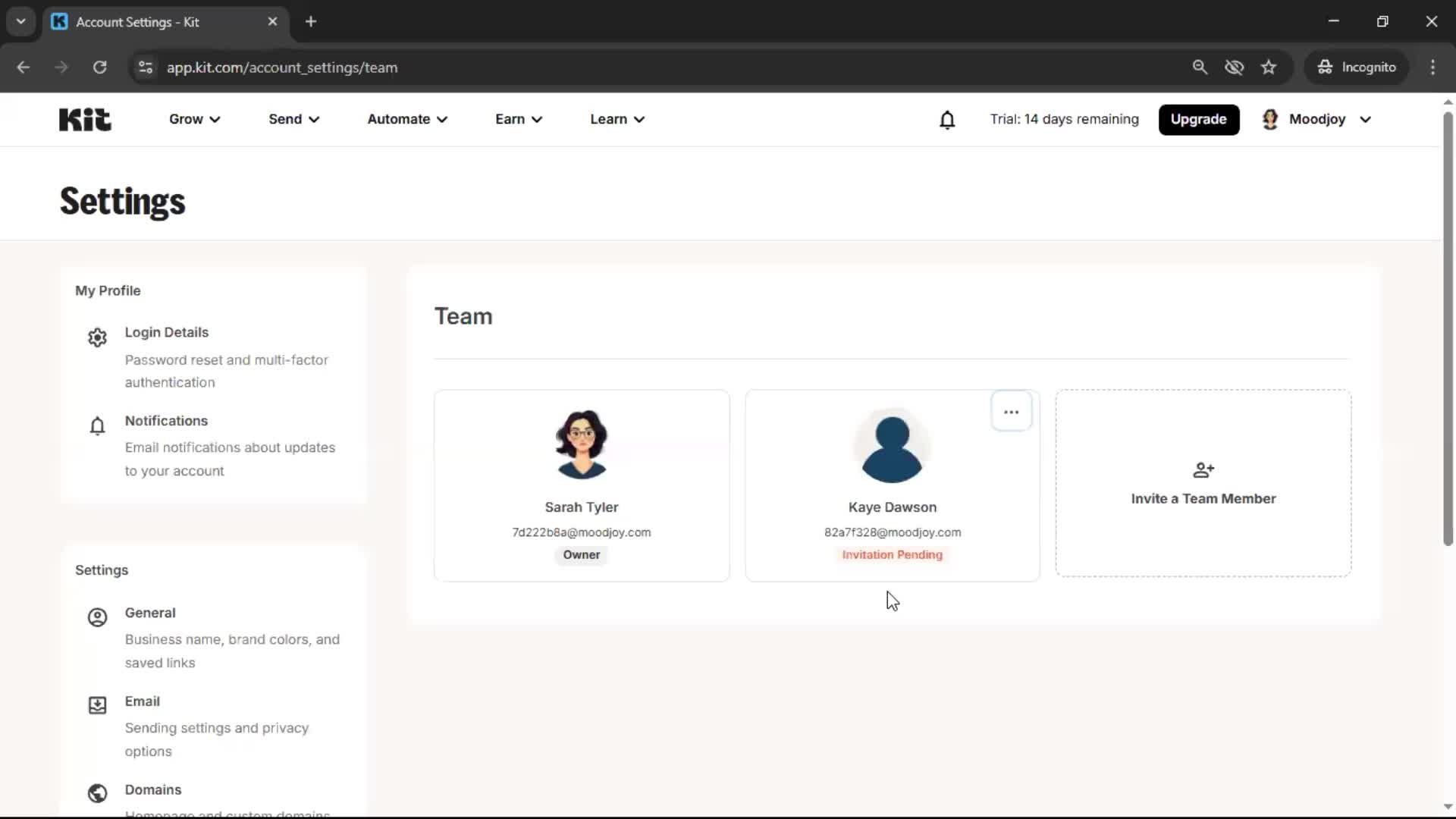Image resolution: width=1456 pixels, height=819 pixels.
Task: Click the Kit logo in header
Action: click(85, 120)
